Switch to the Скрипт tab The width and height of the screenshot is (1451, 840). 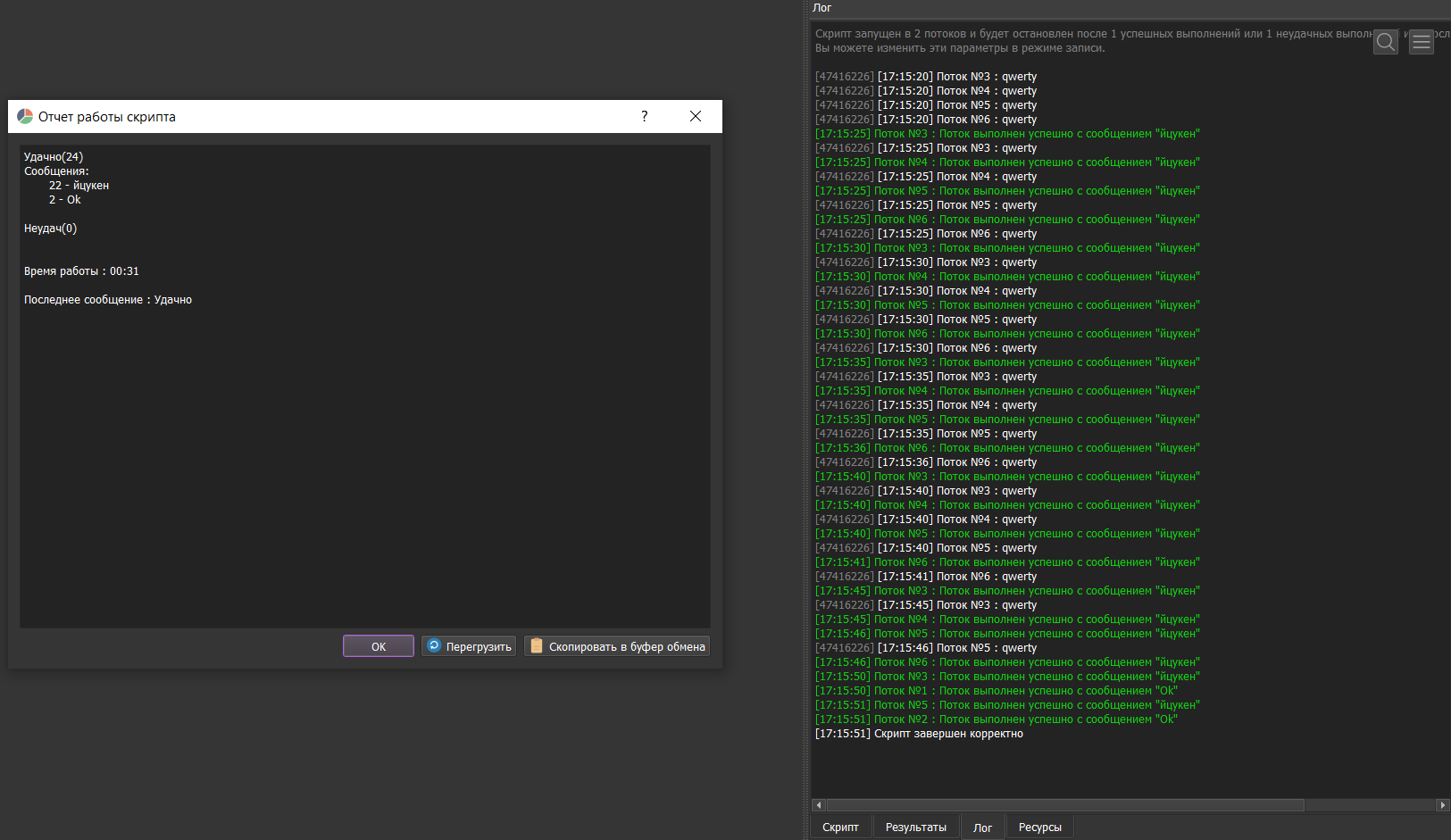[x=840, y=828]
